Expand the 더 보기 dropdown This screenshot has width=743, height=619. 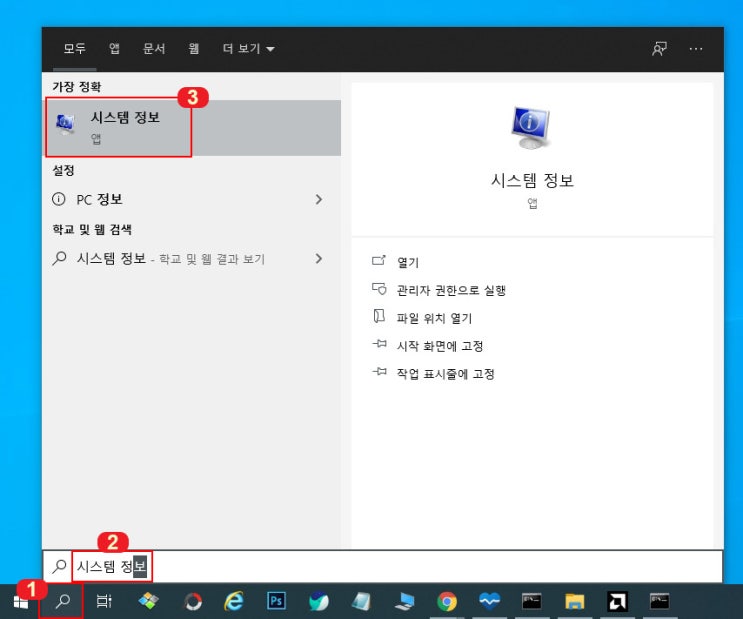[x=248, y=48]
